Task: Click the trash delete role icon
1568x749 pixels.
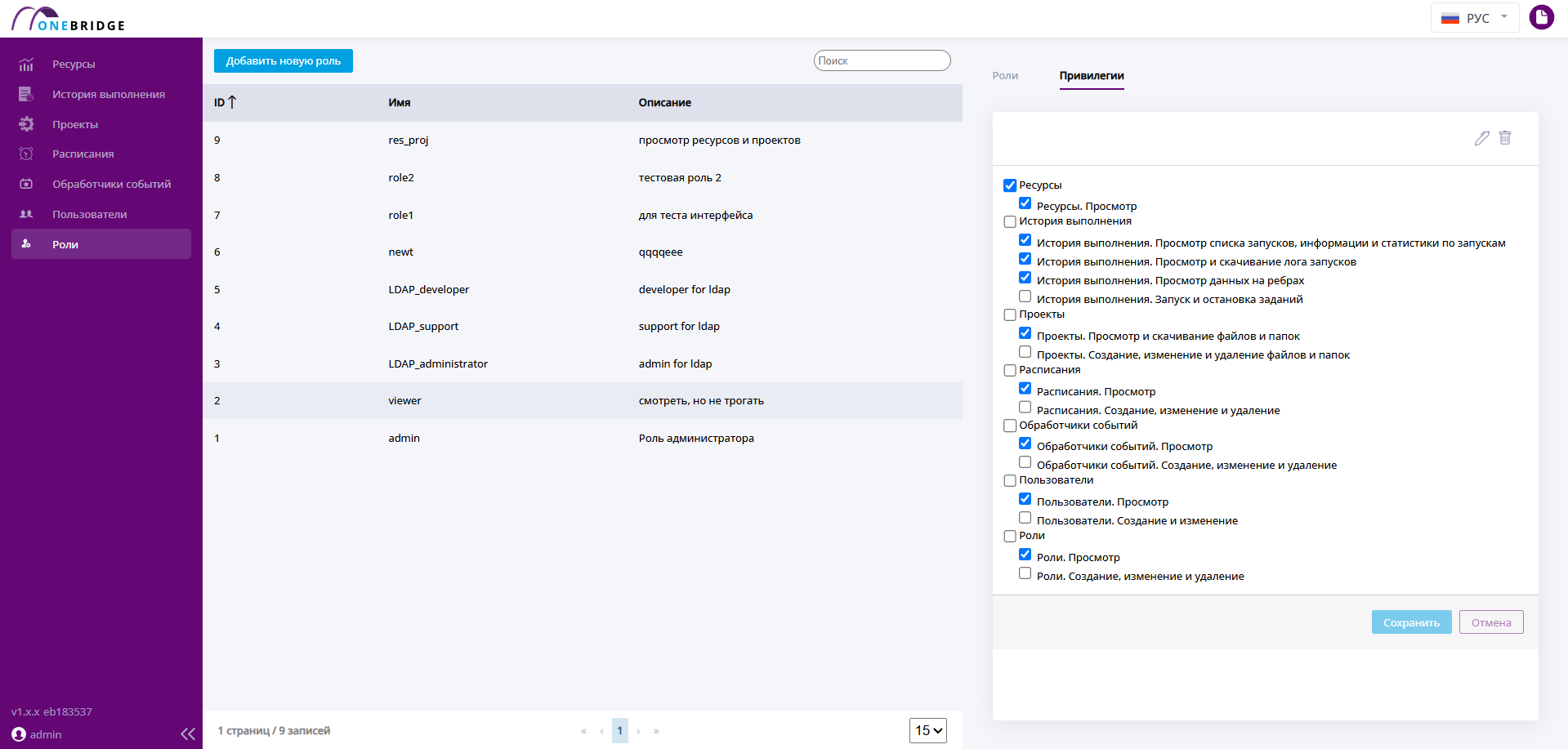Action: point(1505,138)
